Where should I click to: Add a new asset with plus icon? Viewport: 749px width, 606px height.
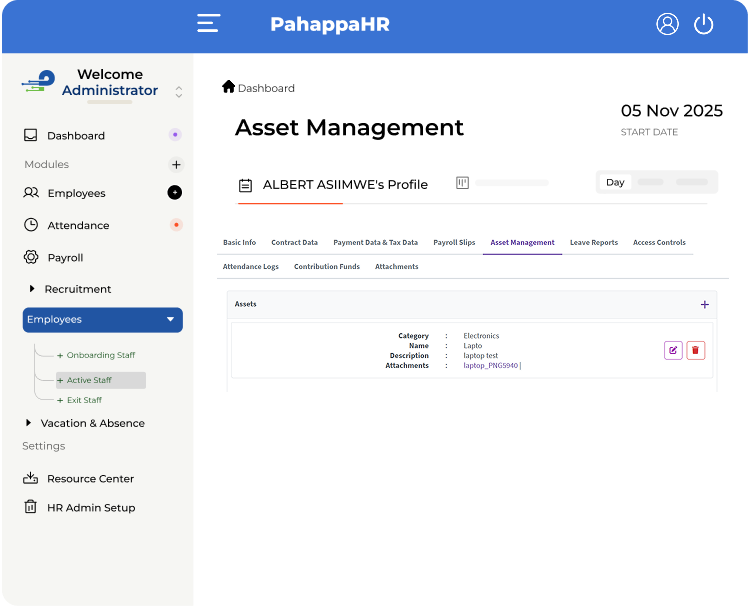coord(704,304)
